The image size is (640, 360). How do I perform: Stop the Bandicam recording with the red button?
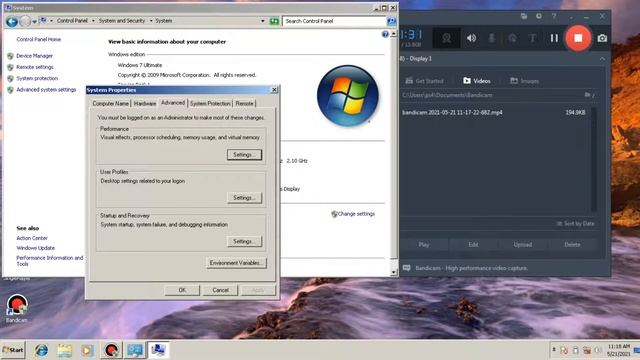coord(578,38)
